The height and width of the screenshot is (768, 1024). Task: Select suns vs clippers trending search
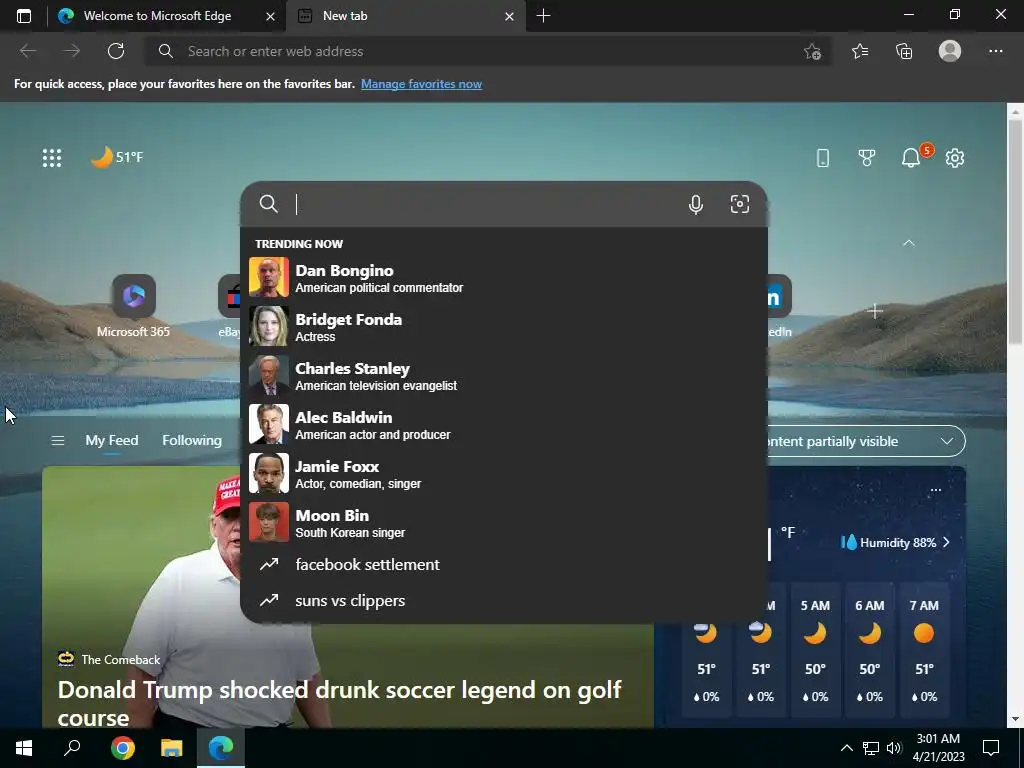coord(504,600)
